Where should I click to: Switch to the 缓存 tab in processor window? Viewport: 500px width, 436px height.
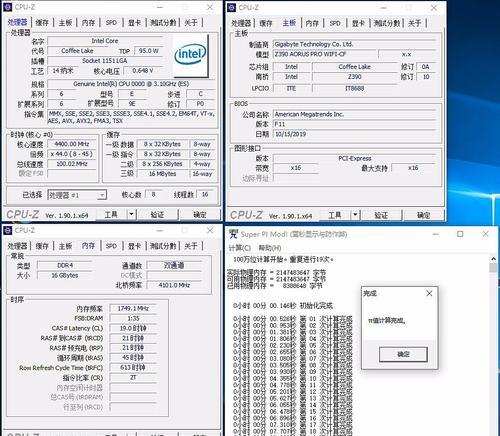[x=42, y=23]
